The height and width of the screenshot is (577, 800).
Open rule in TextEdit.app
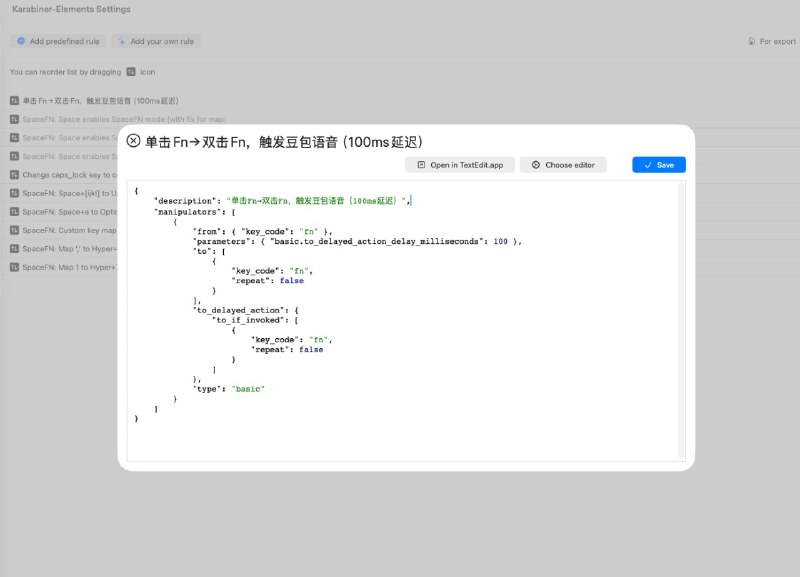460,165
